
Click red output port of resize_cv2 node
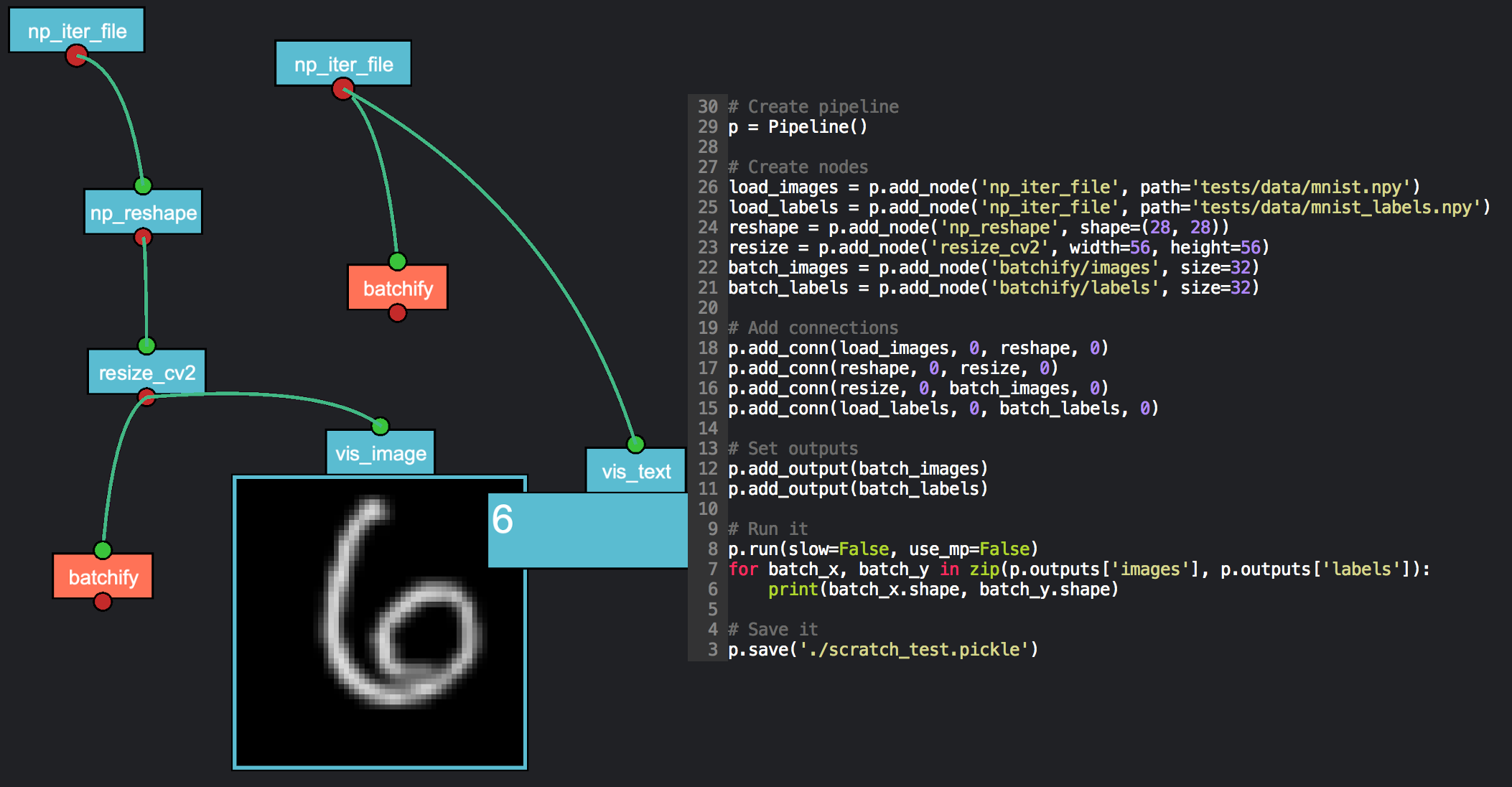pos(146,396)
